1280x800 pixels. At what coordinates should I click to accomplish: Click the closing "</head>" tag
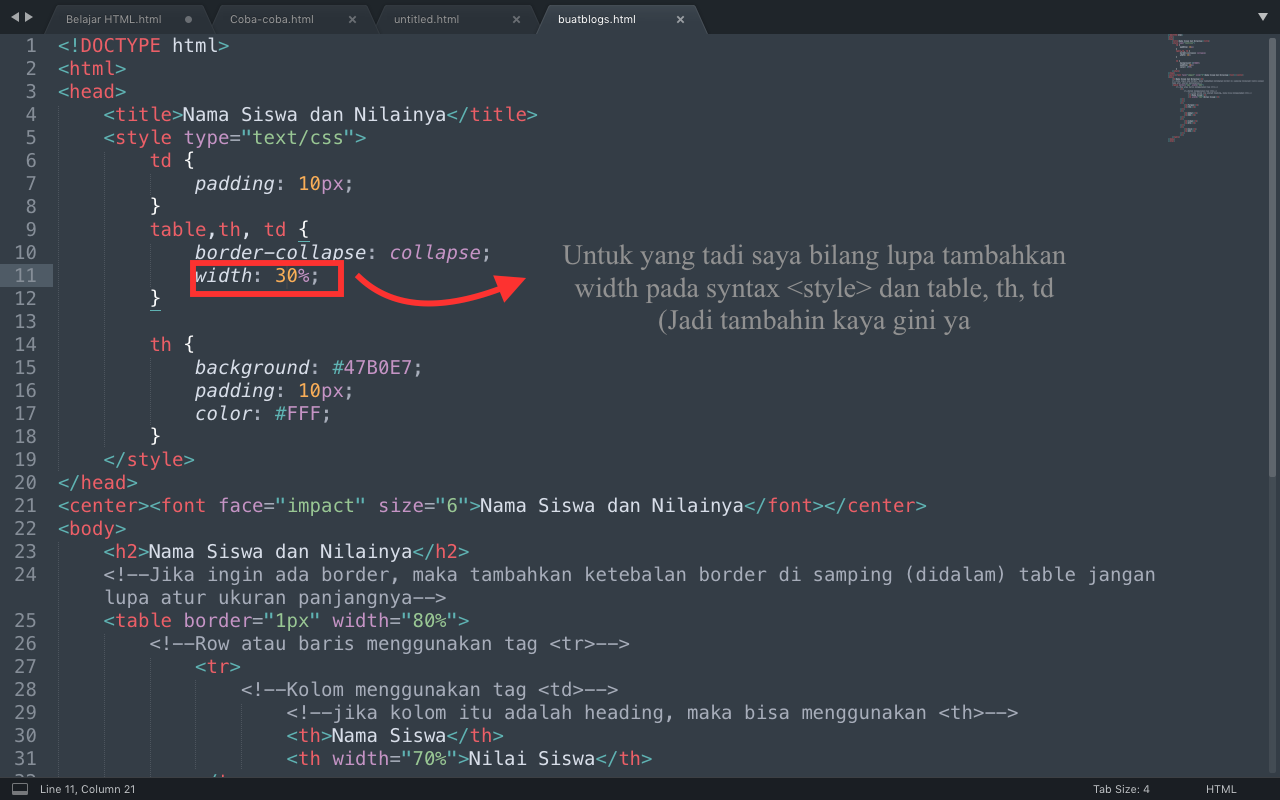[97, 482]
